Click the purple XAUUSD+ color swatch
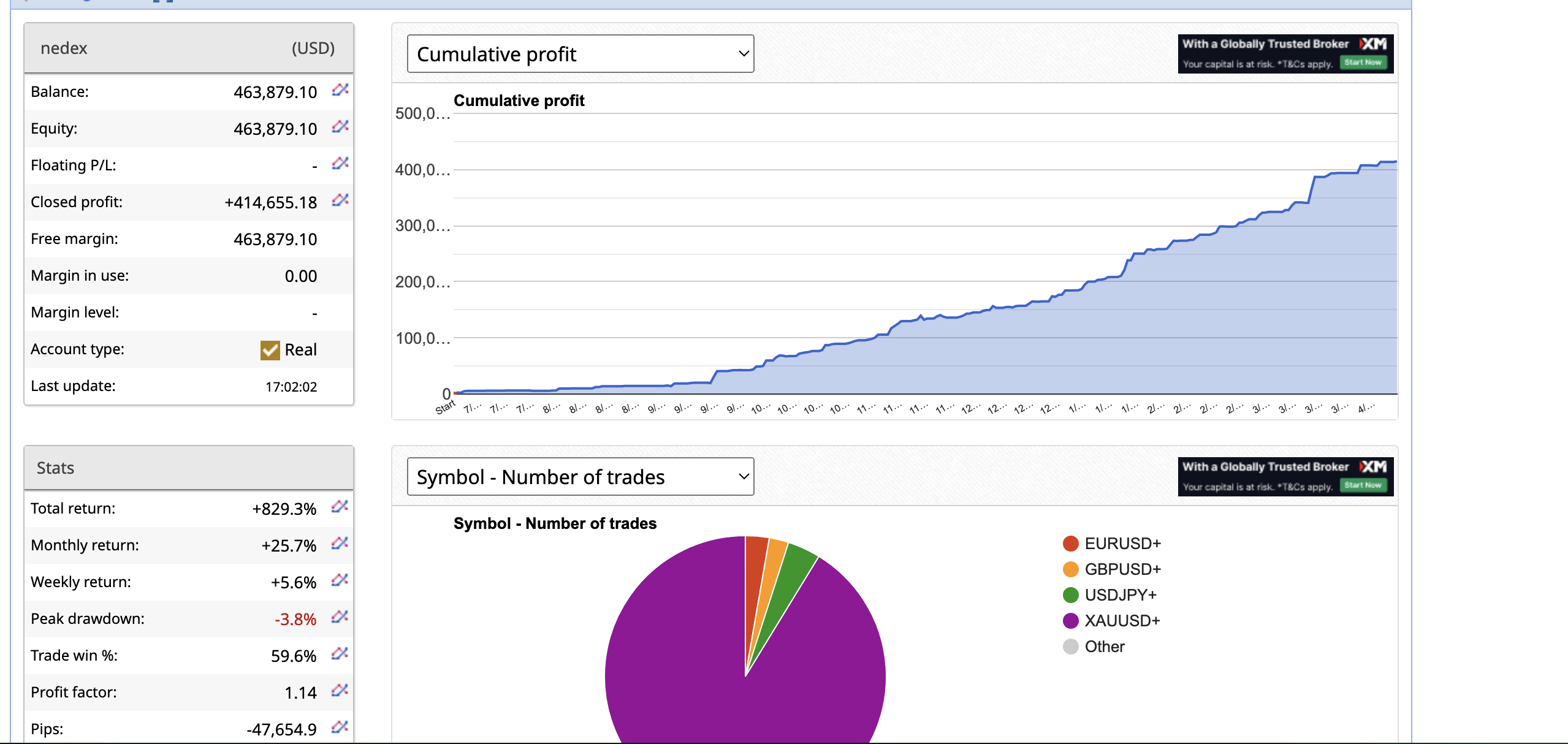 (x=1070, y=620)
